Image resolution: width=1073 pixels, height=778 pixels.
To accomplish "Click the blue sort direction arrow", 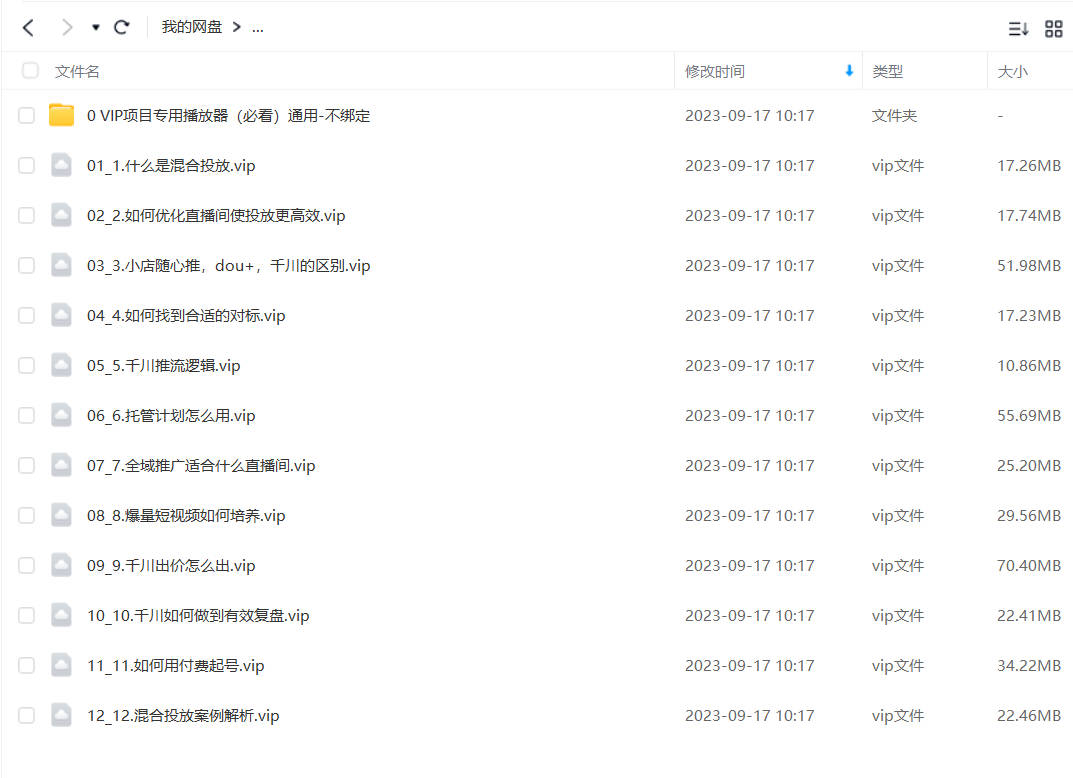I will pyautogui.click(x=849, y=70).
